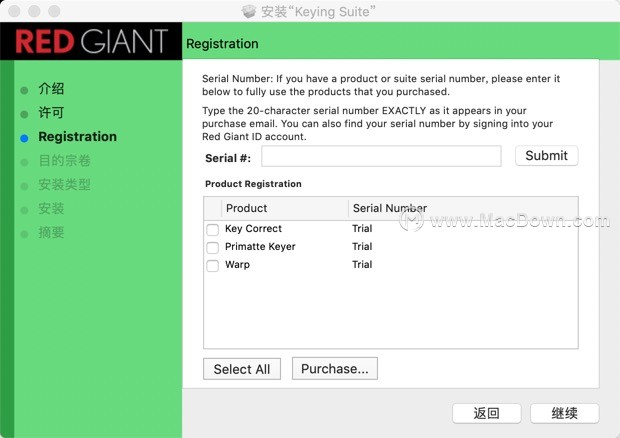Screen dimensions: 620x438
Task: Click the installer package icon in title bar
Action: [x=249, y=11]
